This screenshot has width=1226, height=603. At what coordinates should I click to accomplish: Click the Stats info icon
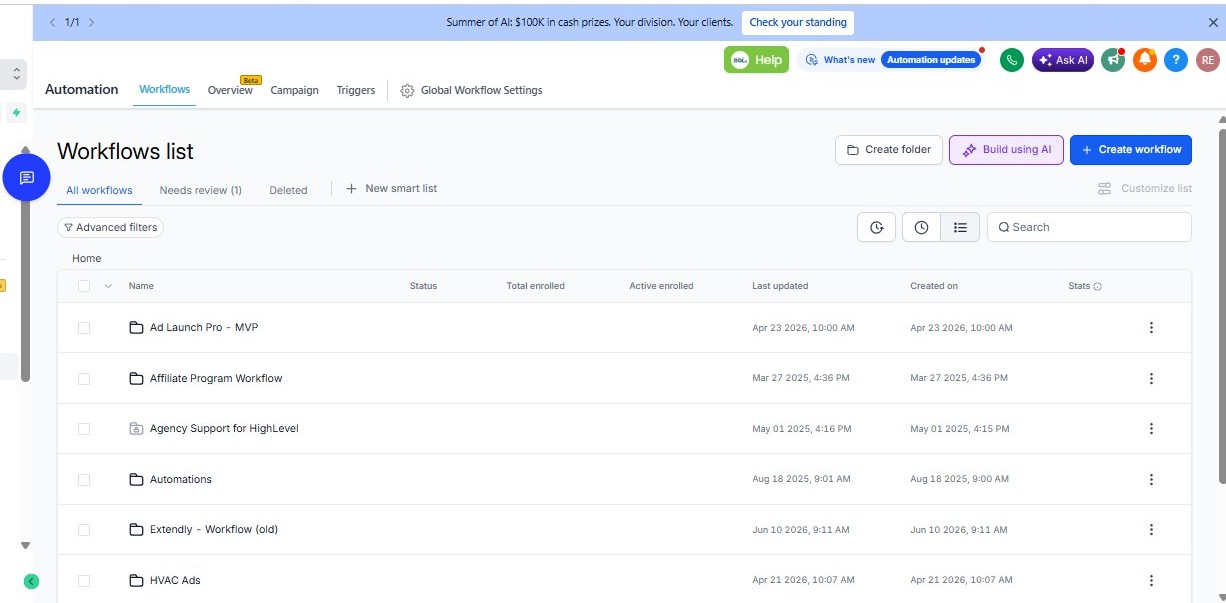tap(1097, 286)
